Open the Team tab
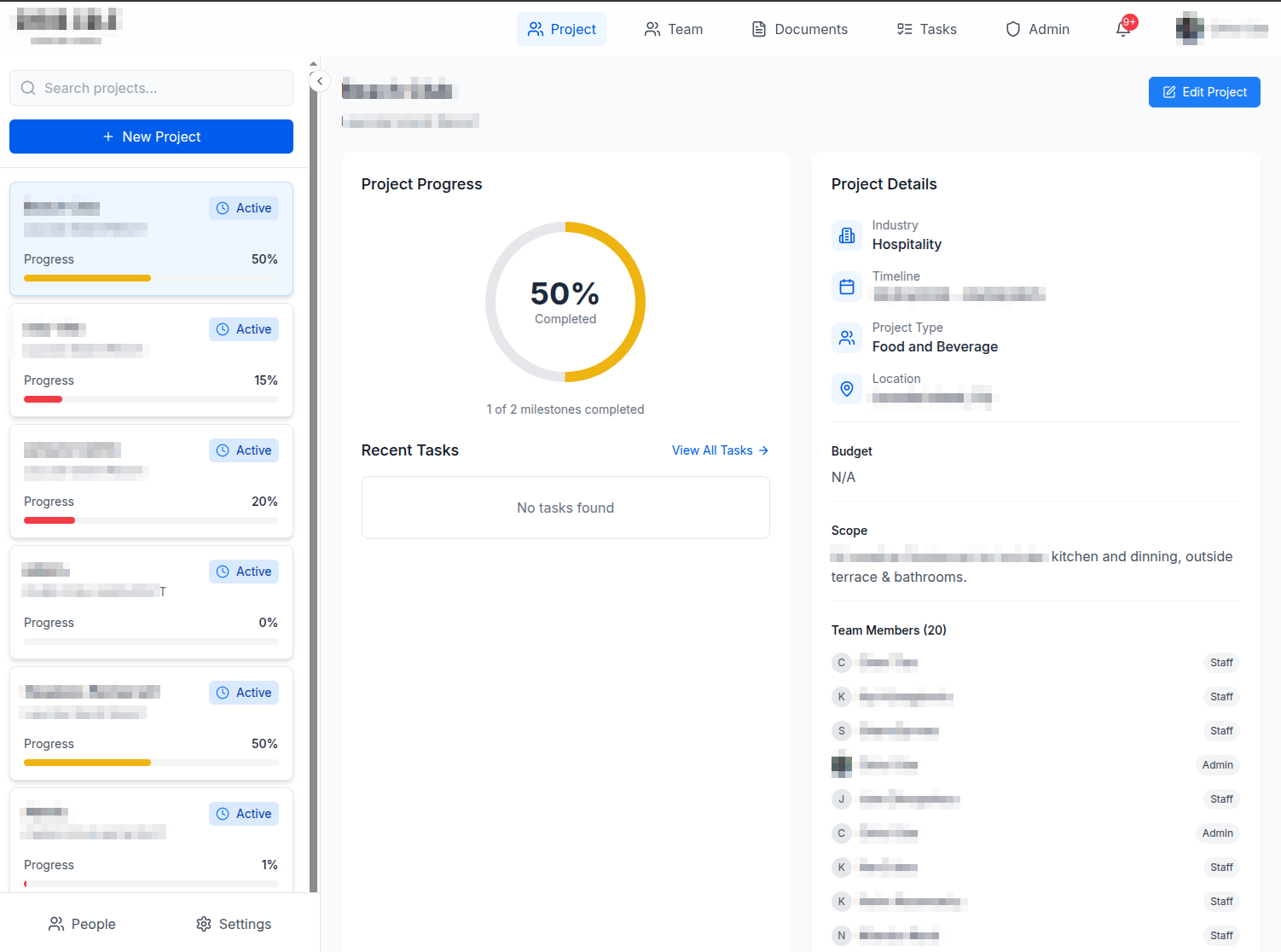The image size is (1281, 952). coord(673,29)
